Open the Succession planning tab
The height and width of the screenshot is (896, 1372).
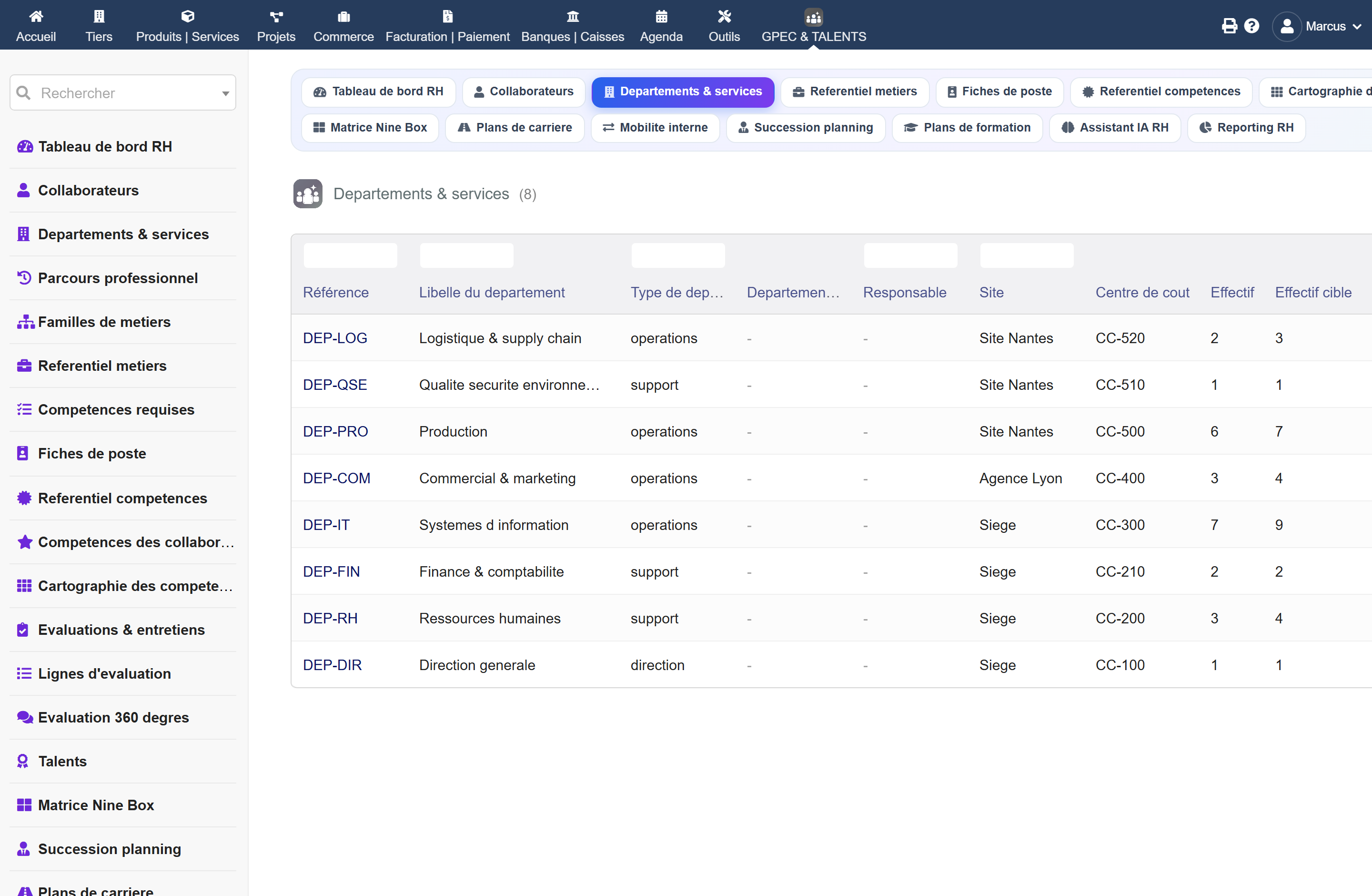point(805,127)
